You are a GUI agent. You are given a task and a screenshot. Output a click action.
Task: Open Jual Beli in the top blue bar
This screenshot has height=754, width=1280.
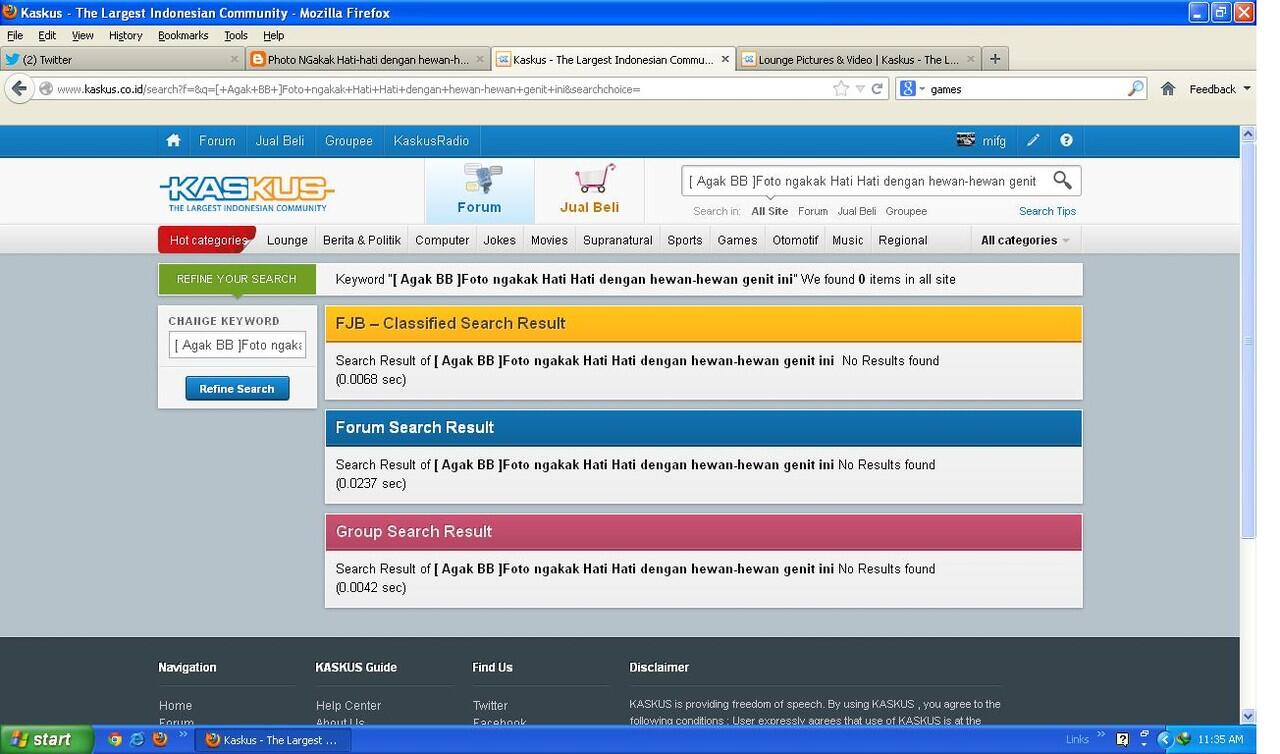(280, 141)
